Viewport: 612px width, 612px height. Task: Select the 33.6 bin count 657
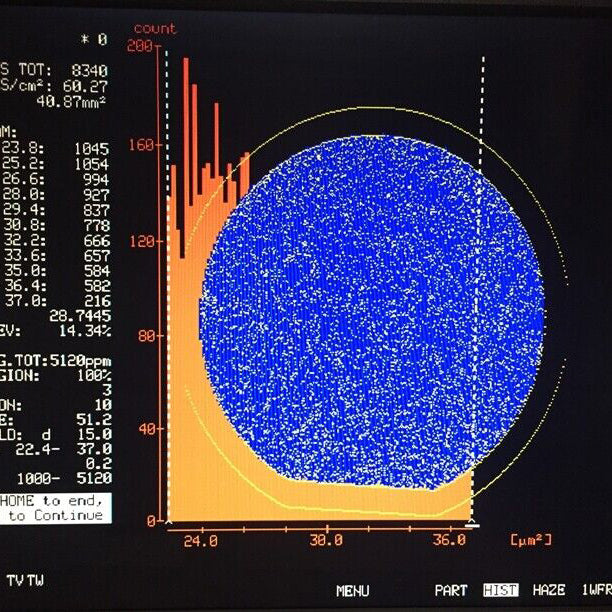coord(97,256)
